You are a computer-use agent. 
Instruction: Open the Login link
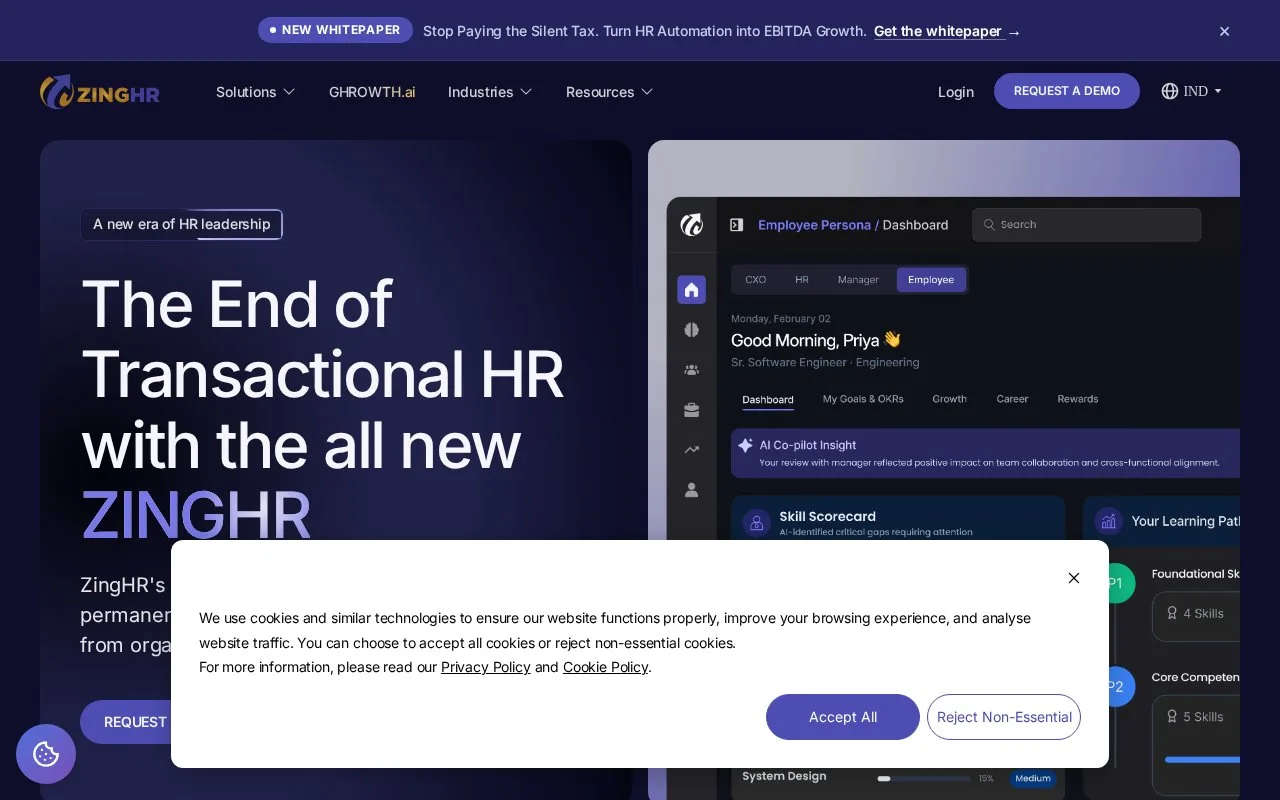point(956,92)
